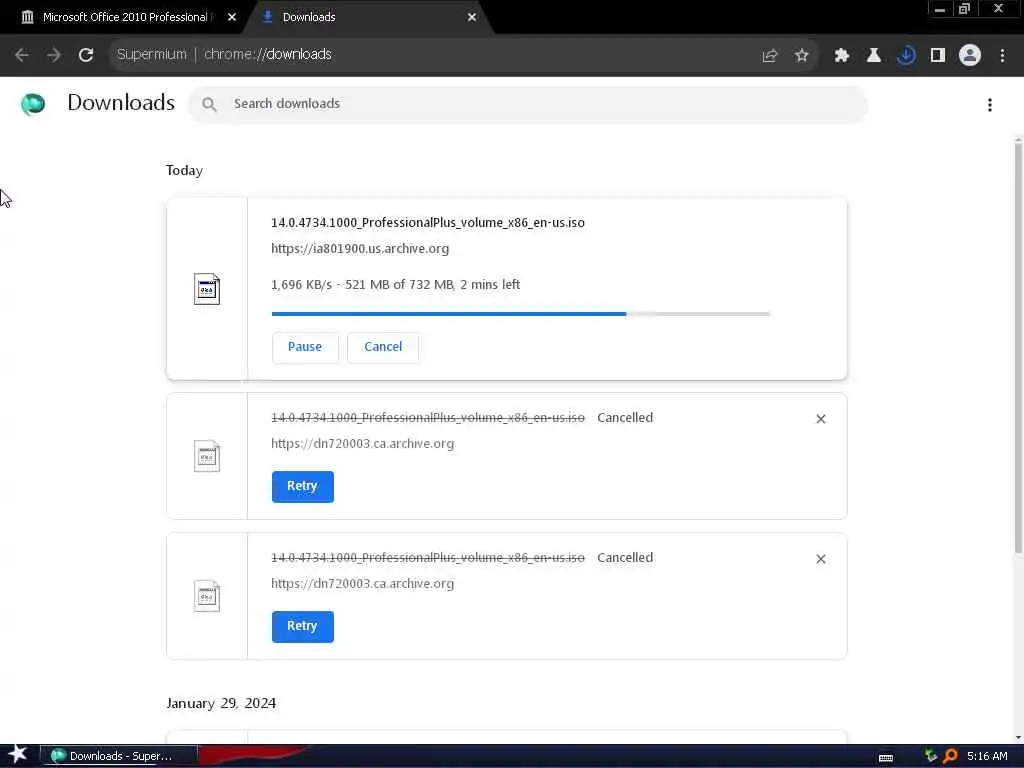Image resolution: width=1024 pixels, height=768 pixels.
Task: Go back using the browser back arrow
Action: [x=22, y=55]
